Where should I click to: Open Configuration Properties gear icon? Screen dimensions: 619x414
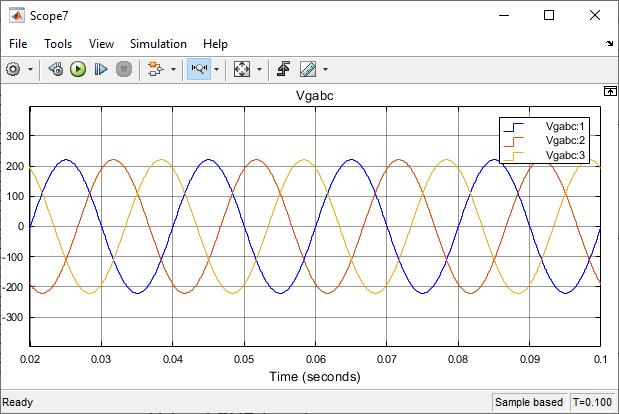tap(13, 69)
